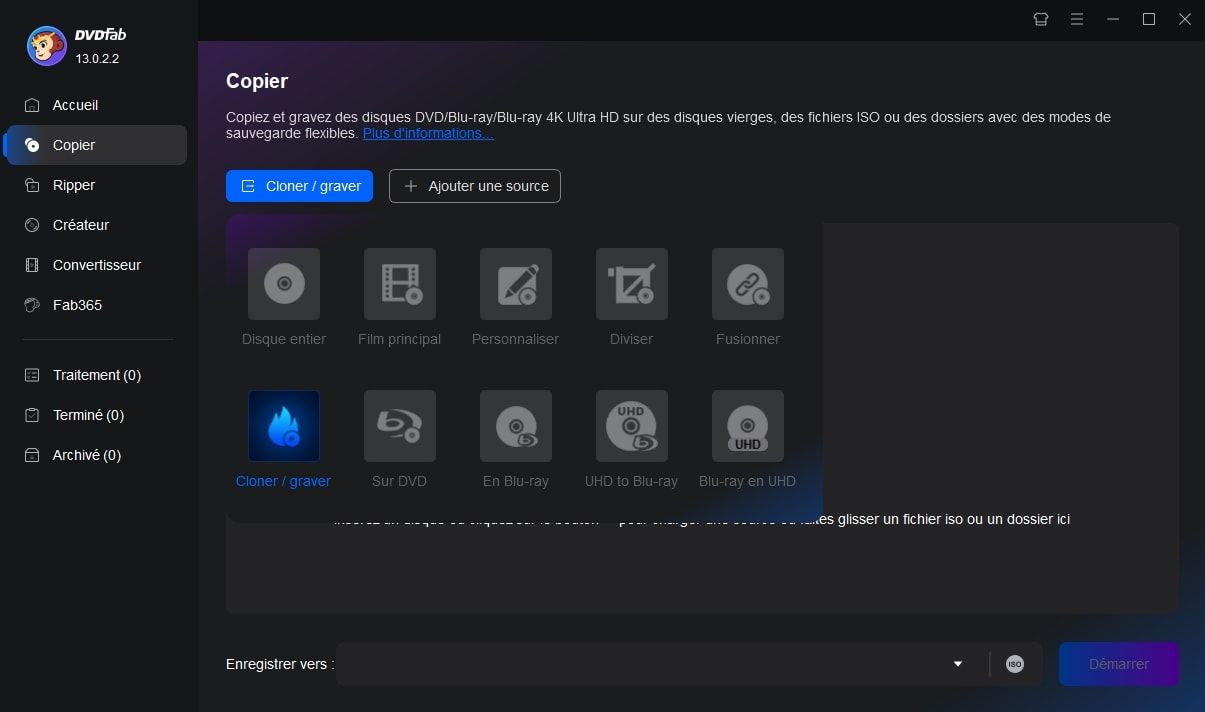
Task: Select the Personnaliser mode icon
Action: pyautogui.click(x=516, y=284)
